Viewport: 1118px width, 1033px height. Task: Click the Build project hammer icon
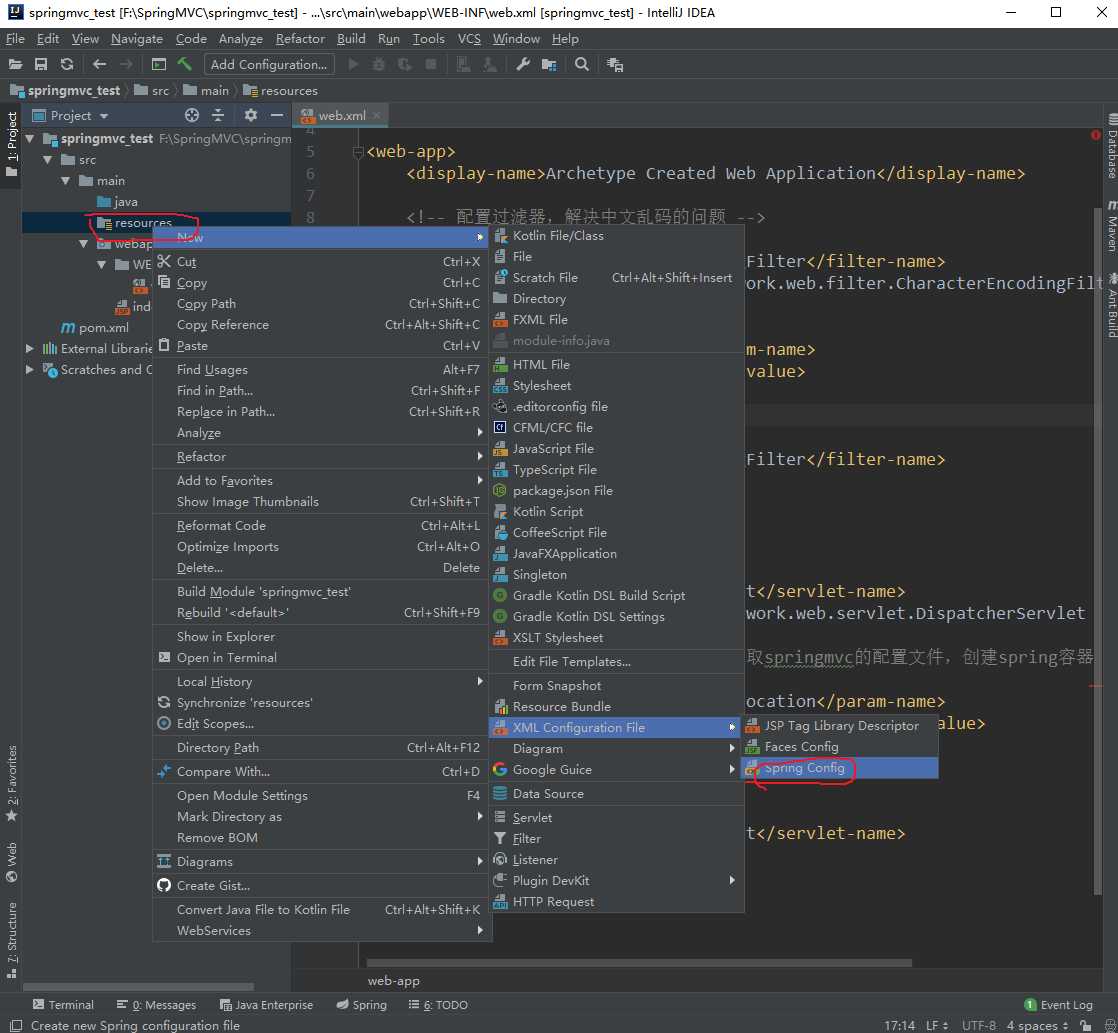coord(185,64)
